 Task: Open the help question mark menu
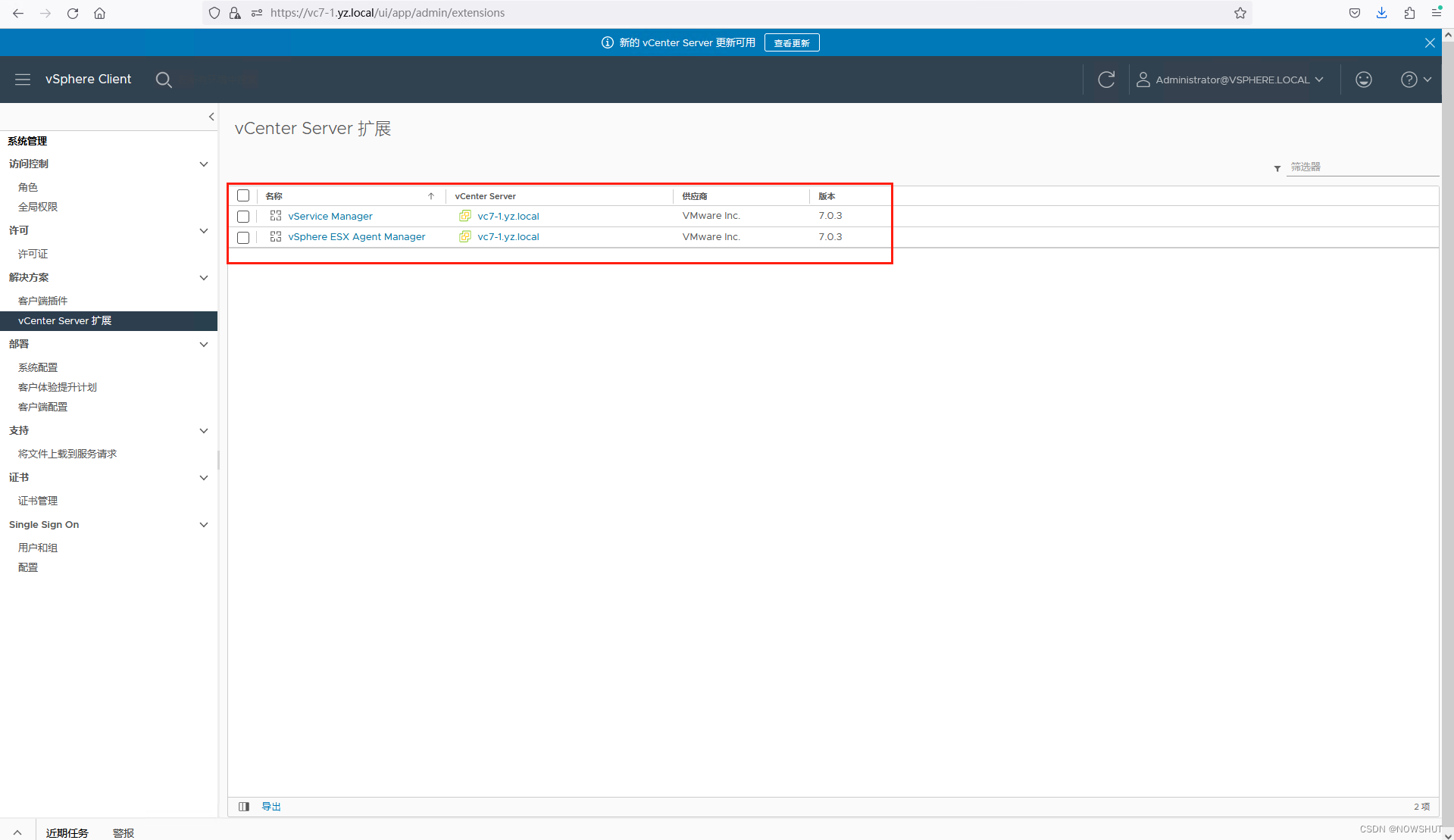[x=1415, y=80]
